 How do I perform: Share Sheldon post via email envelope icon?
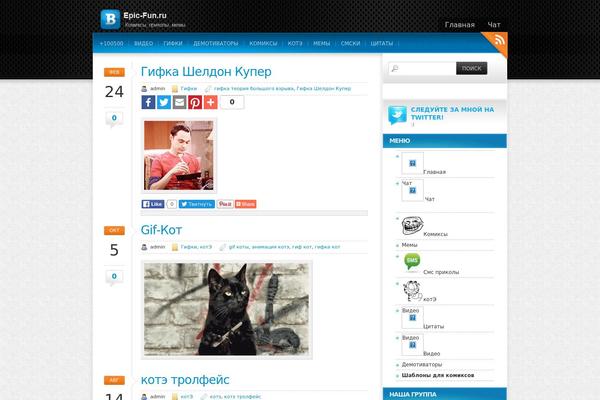[x=179, y=102]
